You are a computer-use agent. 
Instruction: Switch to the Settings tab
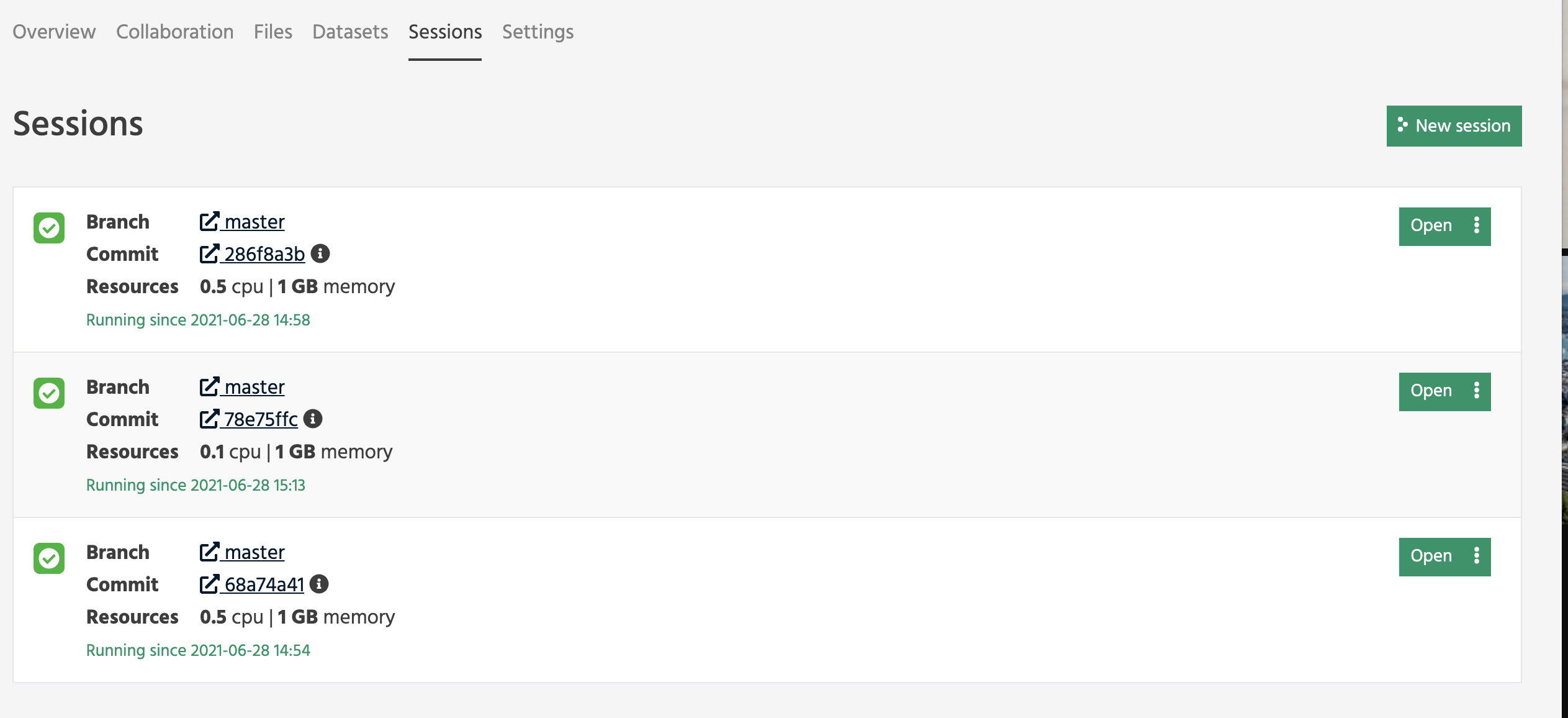click(x=537, y=32)
